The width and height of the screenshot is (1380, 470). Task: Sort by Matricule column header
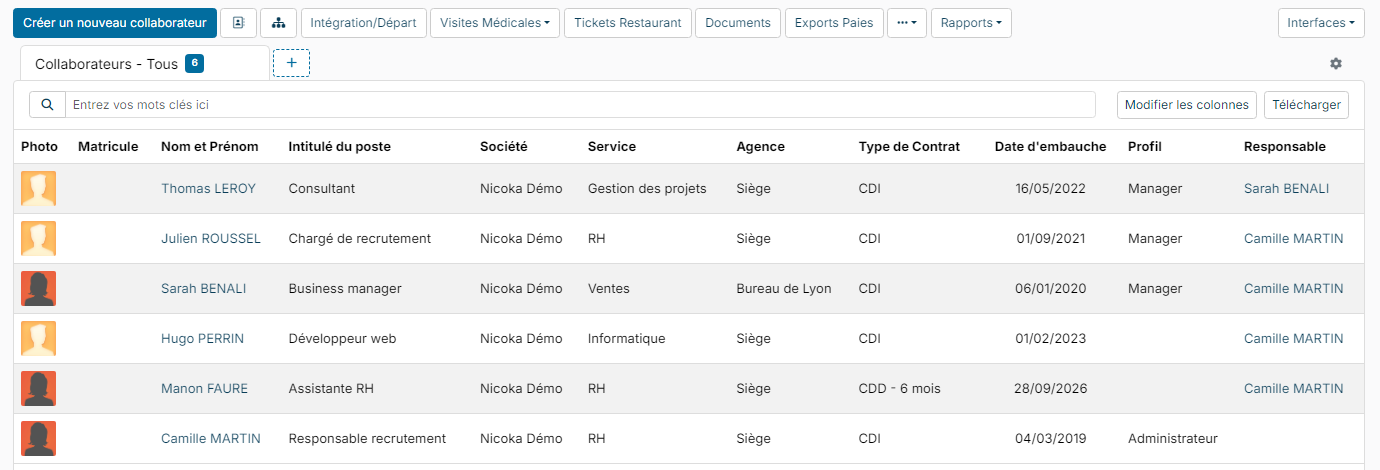click(108, 146)
